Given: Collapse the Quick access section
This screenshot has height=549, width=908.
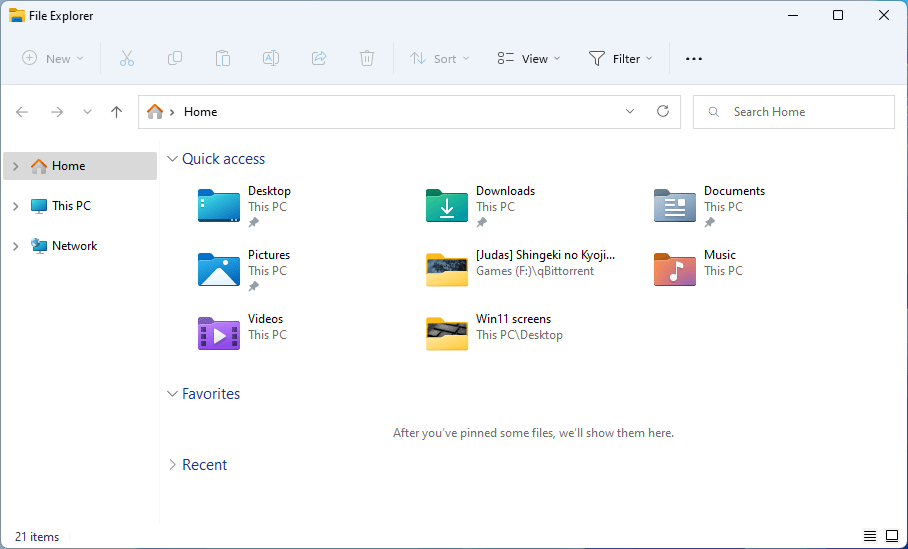Looking at the screenshot, I should click(172, 159).
